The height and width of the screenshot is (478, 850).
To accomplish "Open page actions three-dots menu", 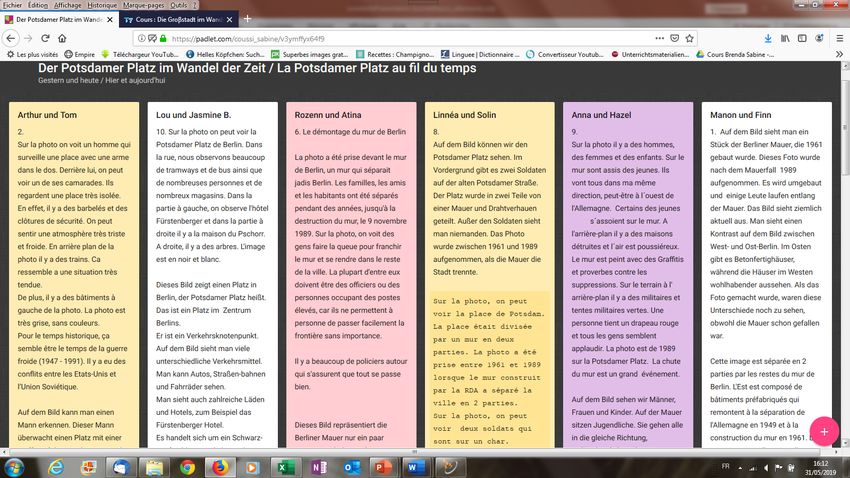I will [659, 38].
